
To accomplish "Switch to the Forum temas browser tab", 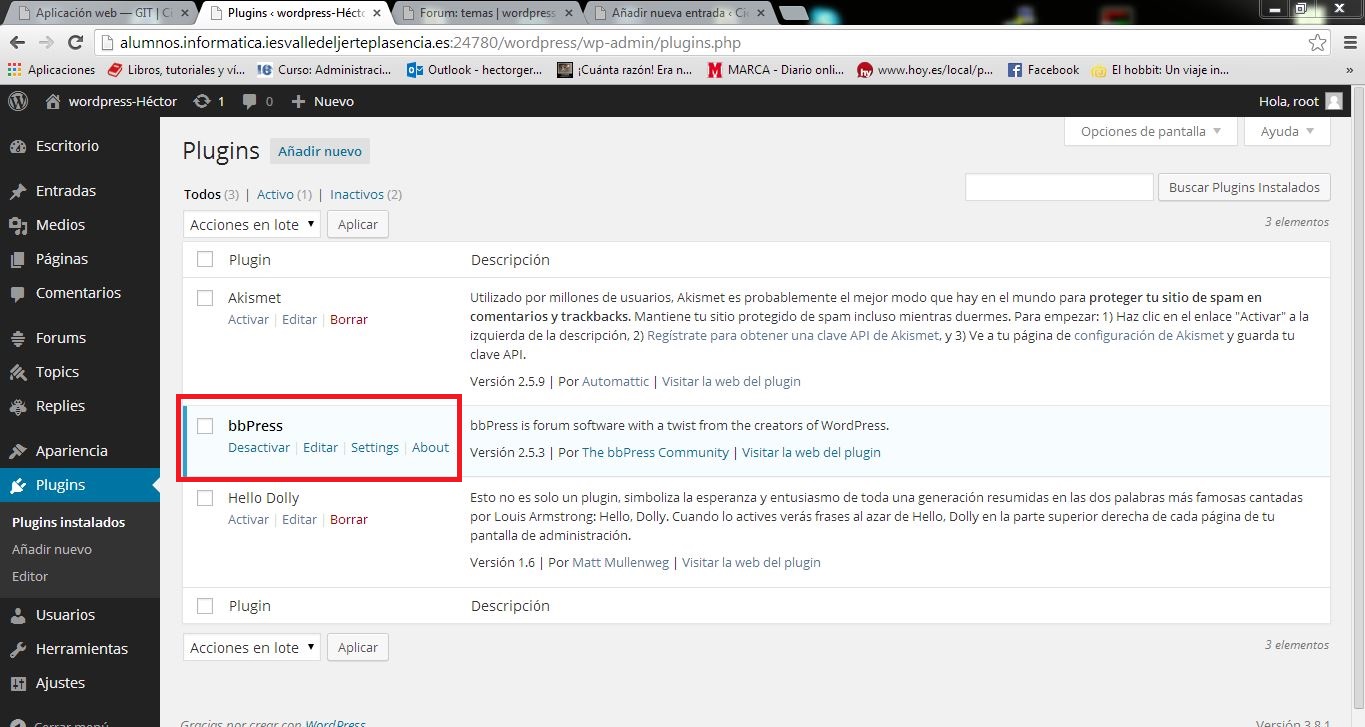I will [x=486, y=13].
